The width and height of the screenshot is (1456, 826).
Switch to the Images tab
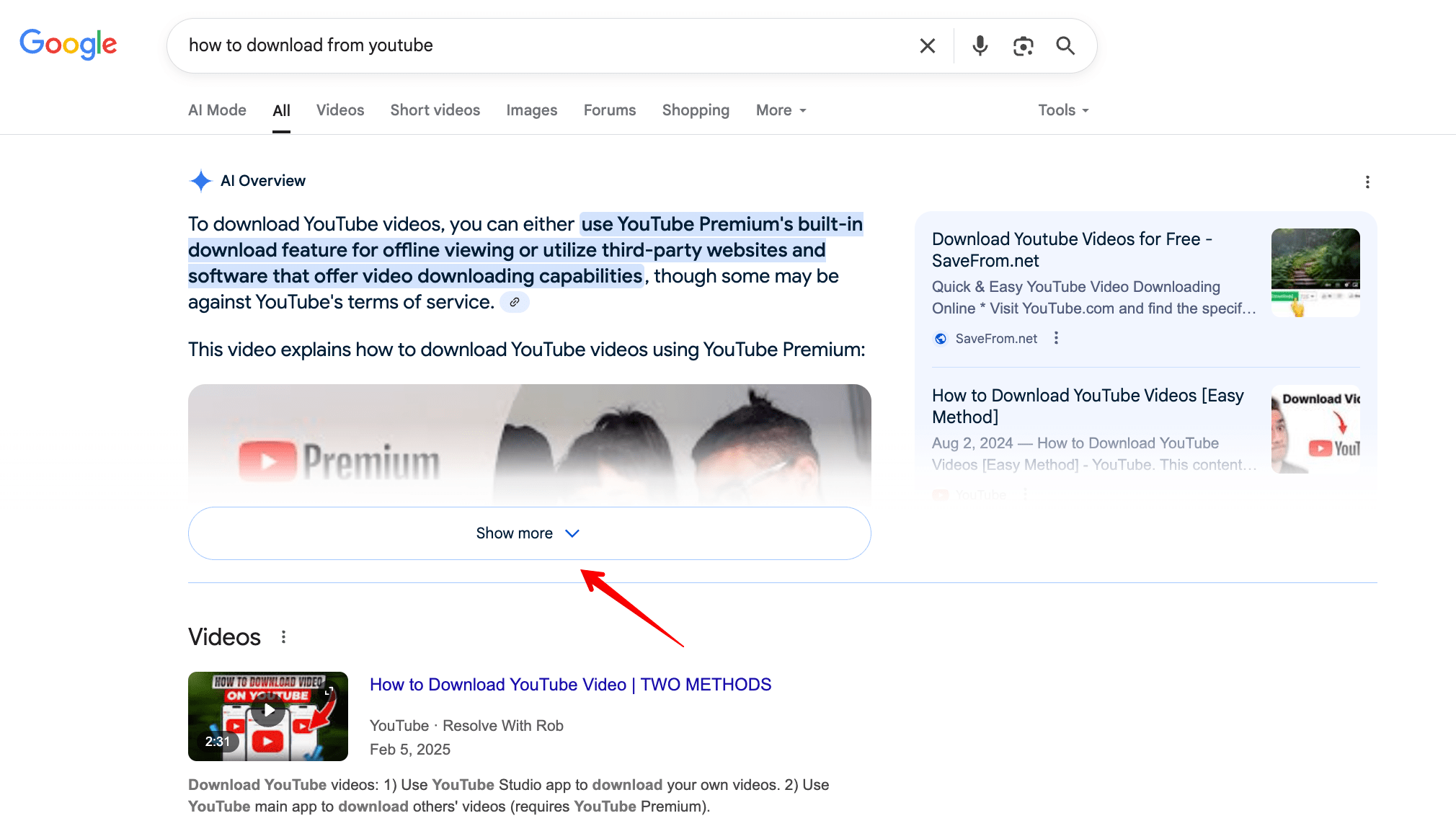tap(532, 110)
